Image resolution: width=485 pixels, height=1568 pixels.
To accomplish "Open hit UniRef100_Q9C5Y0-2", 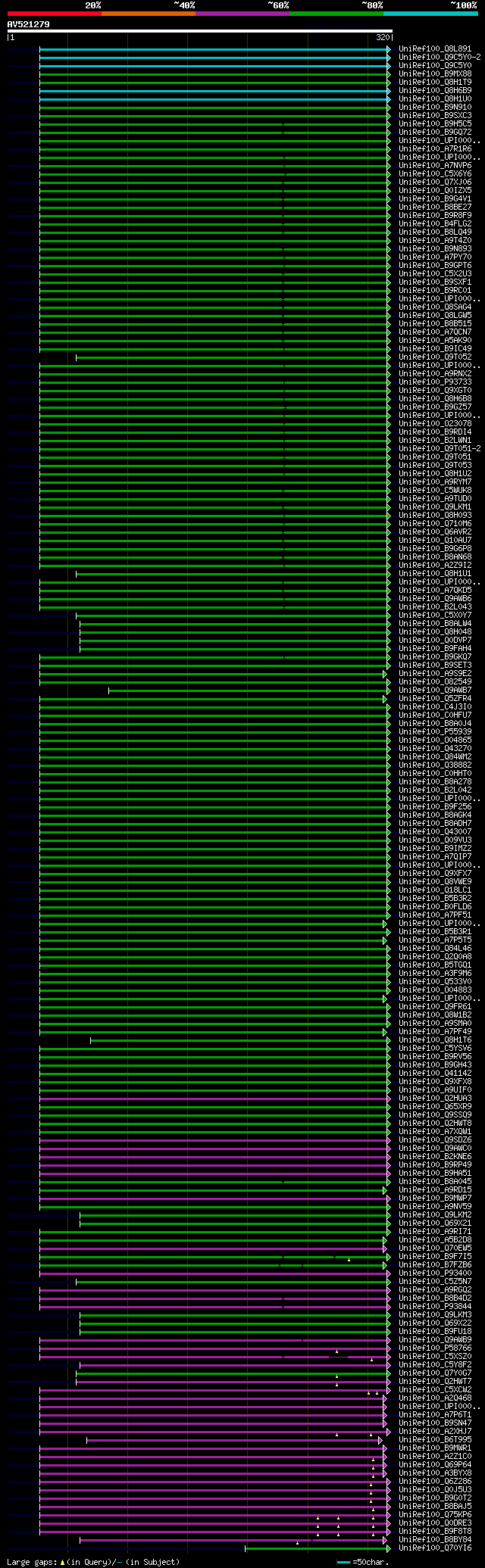I will (x=440, y=58).
